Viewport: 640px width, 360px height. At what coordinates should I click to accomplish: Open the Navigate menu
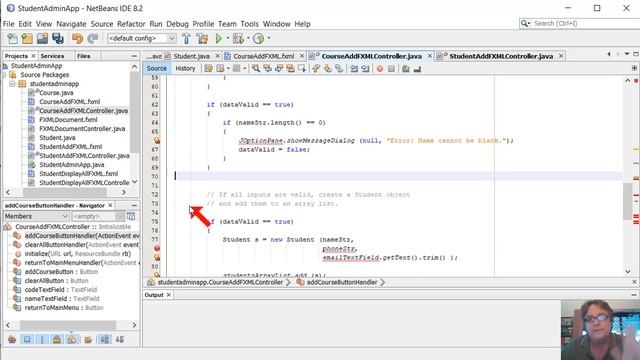click(71, 24)
